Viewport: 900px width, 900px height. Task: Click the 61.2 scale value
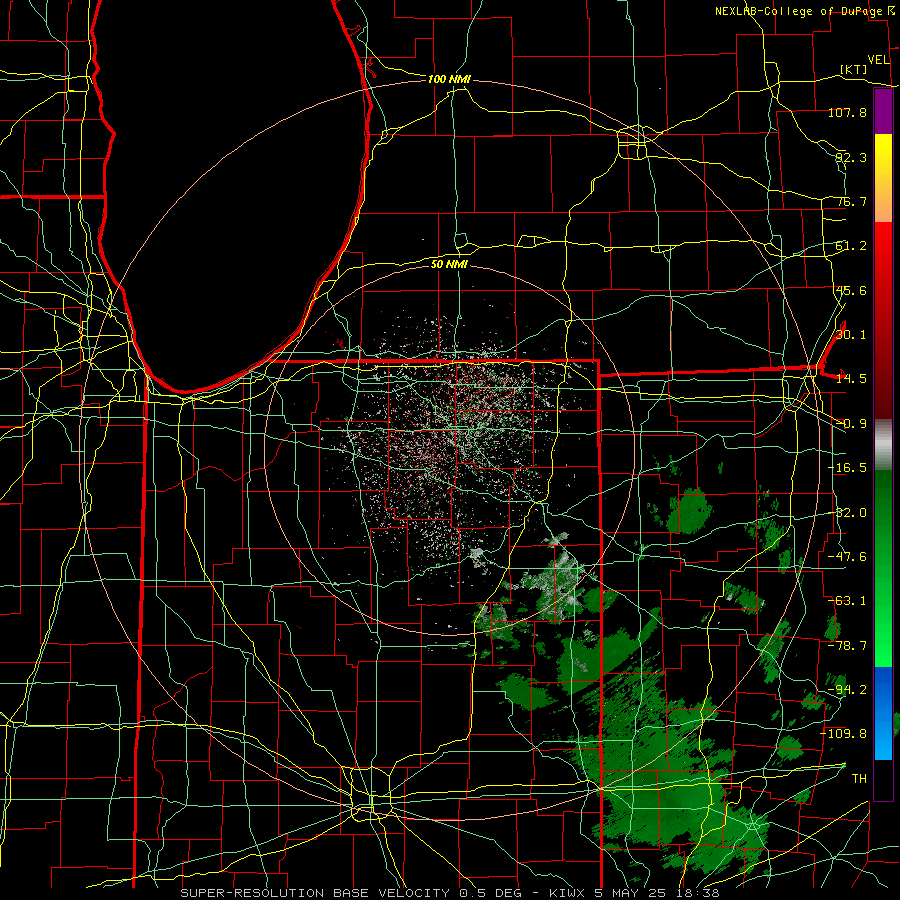click(x=851, y=246)
